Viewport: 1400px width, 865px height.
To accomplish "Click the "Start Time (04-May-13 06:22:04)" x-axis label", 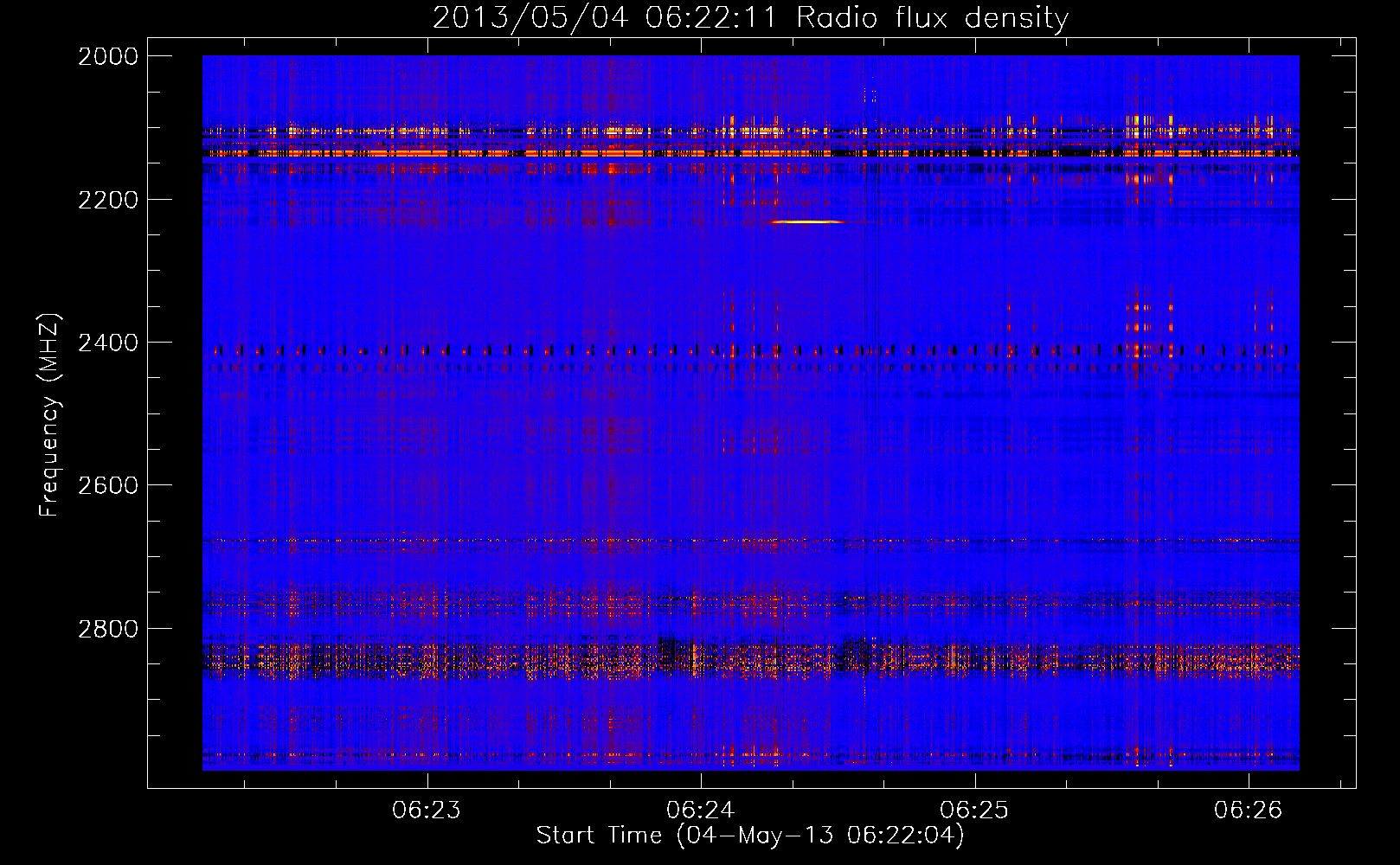I will (x=749, y=836).
